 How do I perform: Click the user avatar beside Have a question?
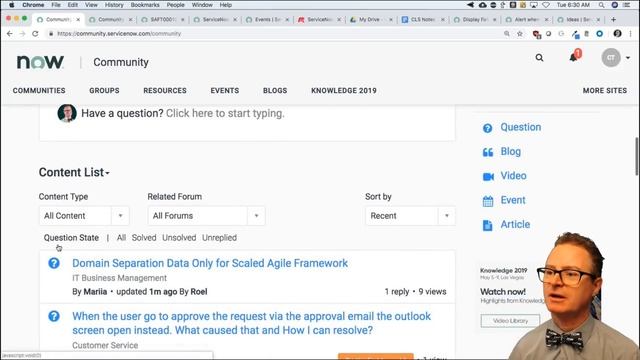pos(67,113)
